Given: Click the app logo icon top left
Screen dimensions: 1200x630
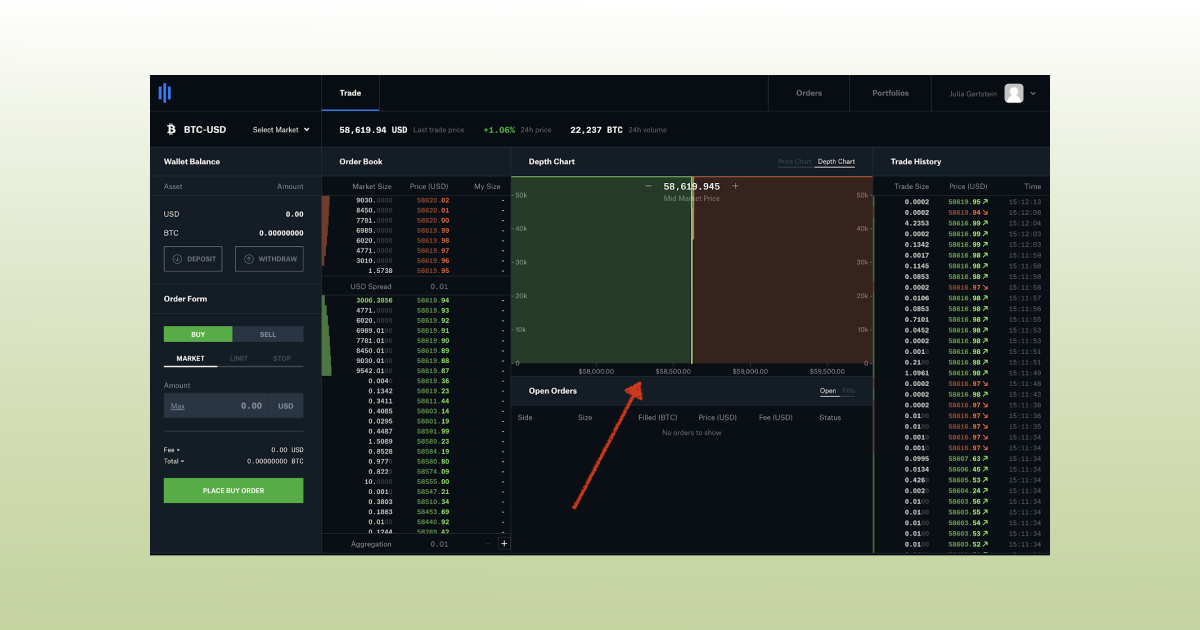Looking at the screenshot, I should [165, 93].
